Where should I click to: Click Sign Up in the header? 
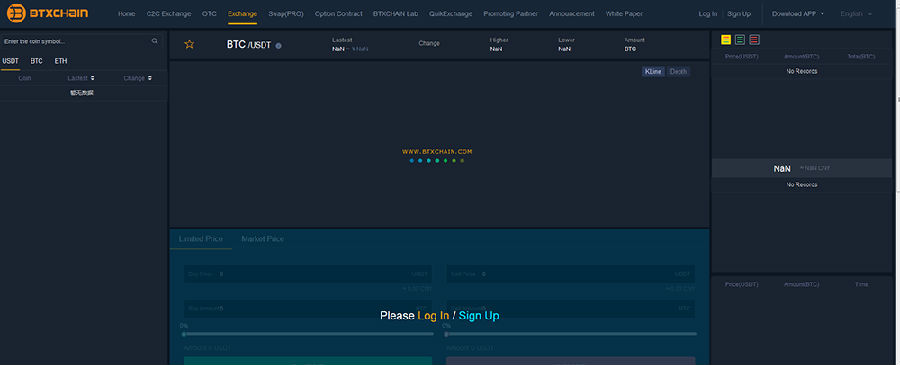(x=739, y=13)
